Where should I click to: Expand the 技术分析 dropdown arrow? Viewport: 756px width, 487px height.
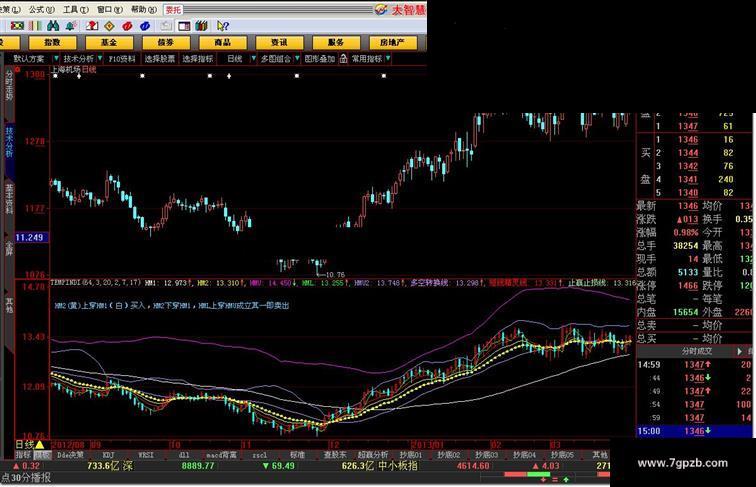pyautogui.click(x=100, y=58)
